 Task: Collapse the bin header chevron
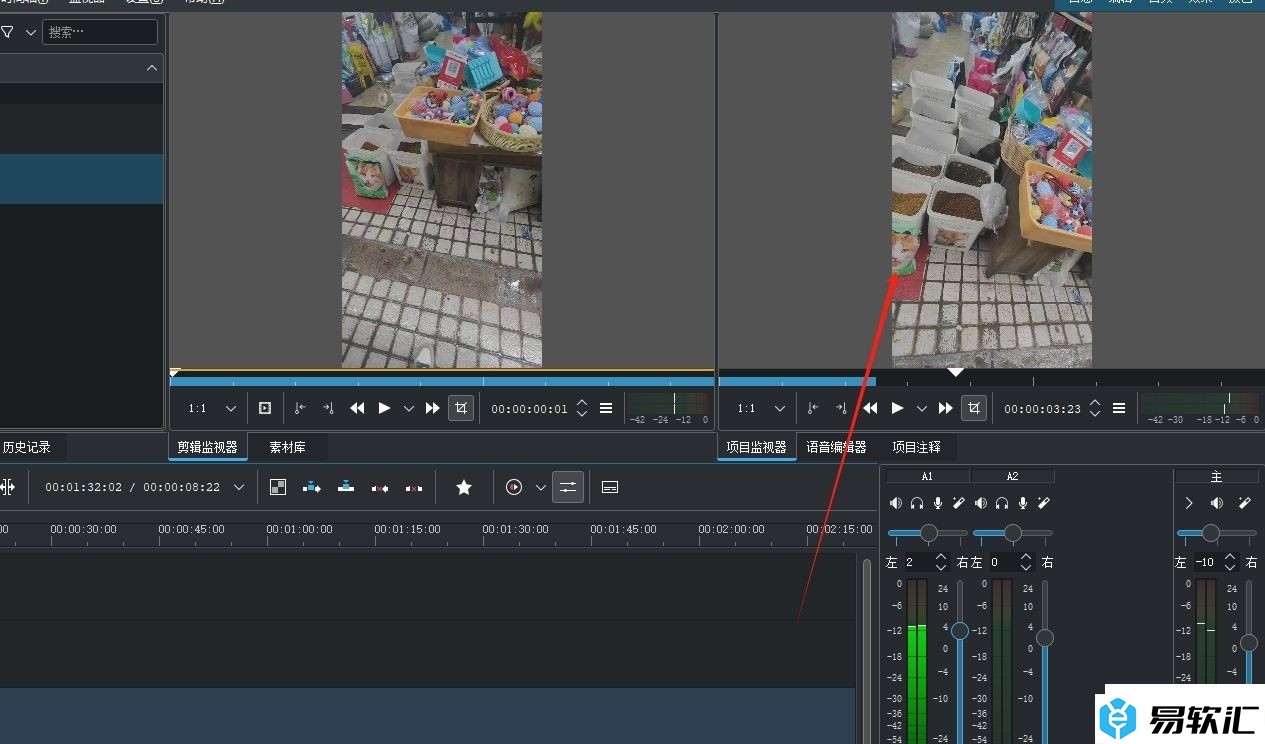[152, 68]
